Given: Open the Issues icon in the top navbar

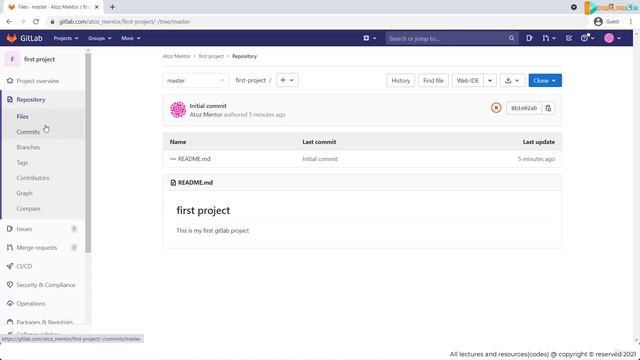Looking at the screenshot, I should tap(529, 38).
